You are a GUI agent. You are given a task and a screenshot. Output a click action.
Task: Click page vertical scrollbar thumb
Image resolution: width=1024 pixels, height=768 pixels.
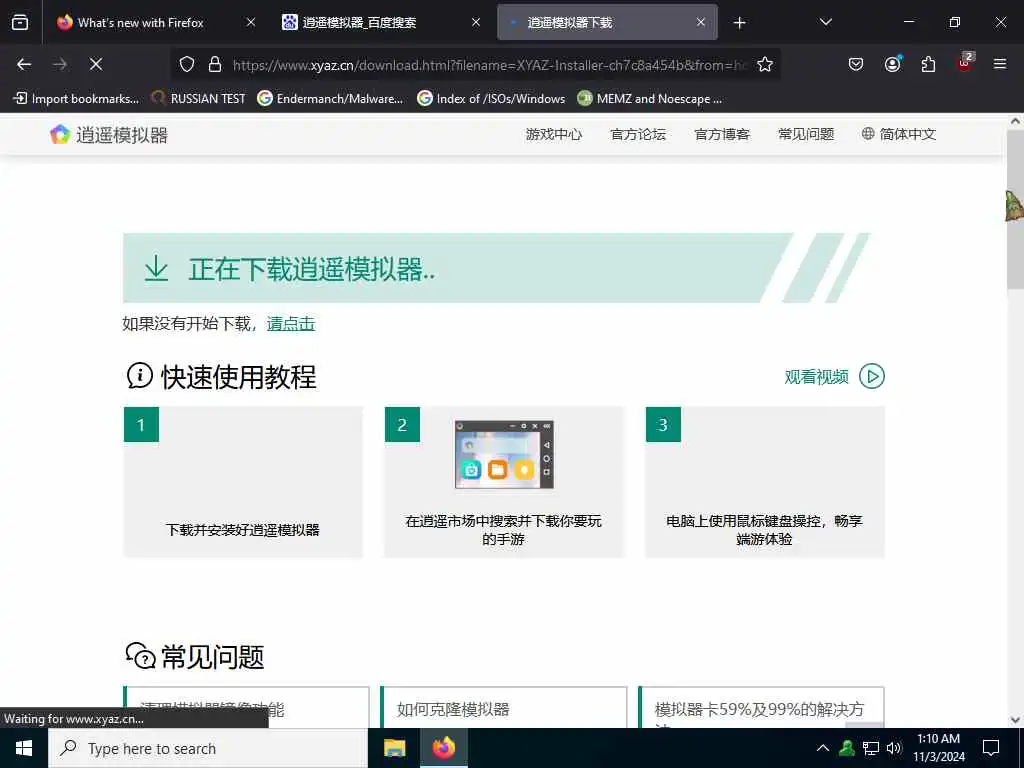click(1016, 209)
